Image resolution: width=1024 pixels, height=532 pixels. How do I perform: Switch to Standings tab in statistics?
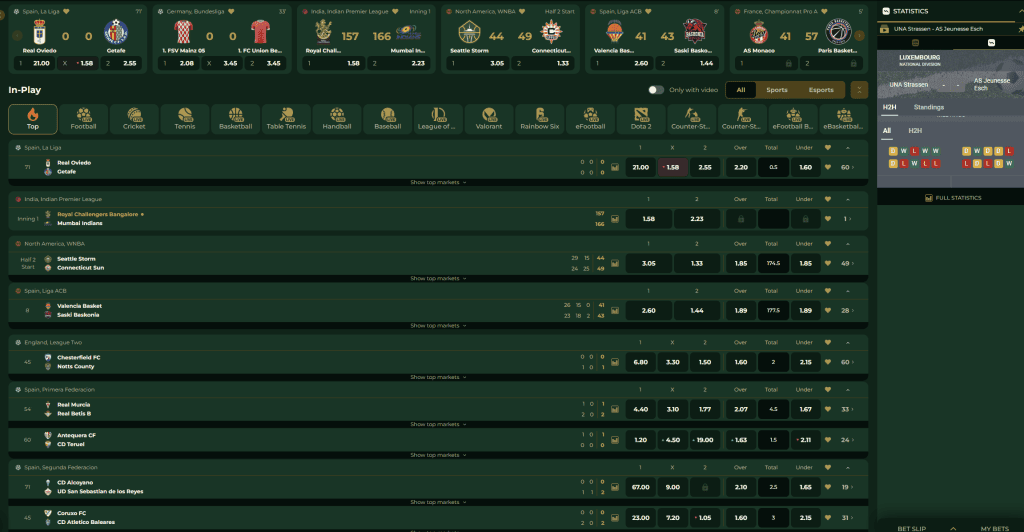coord(929,107)
